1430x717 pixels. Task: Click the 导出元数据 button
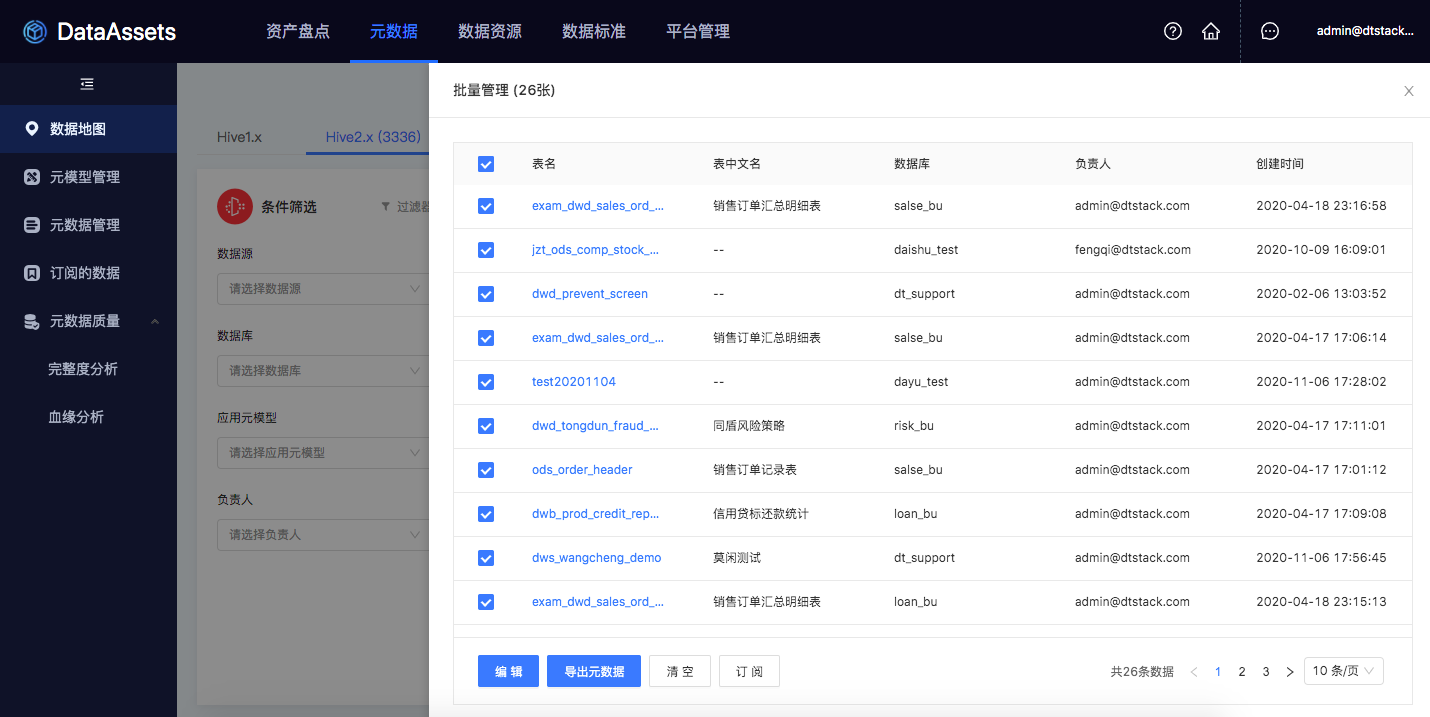(x=594, y=671)
